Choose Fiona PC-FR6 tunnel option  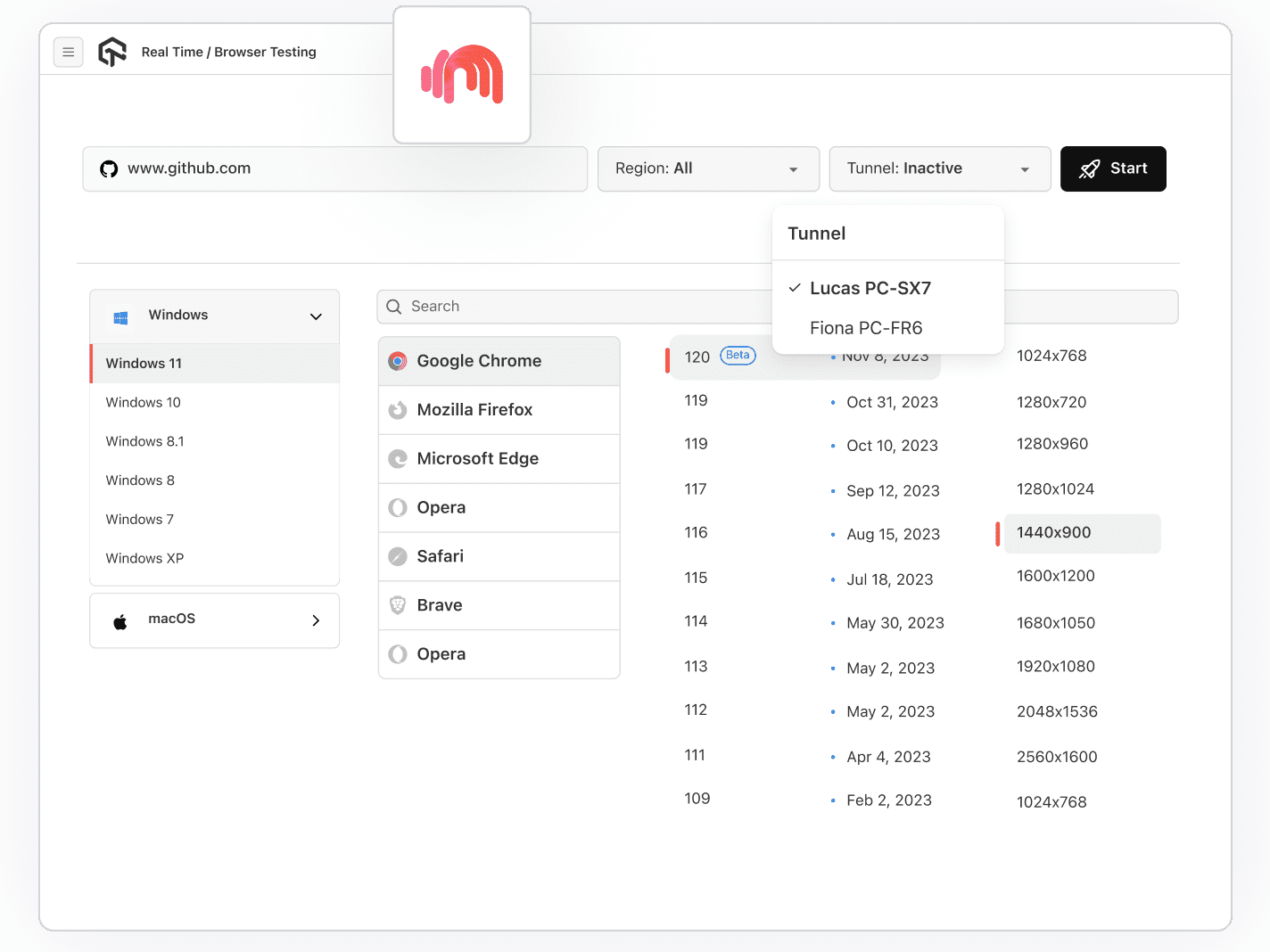(x=865, y=328)
